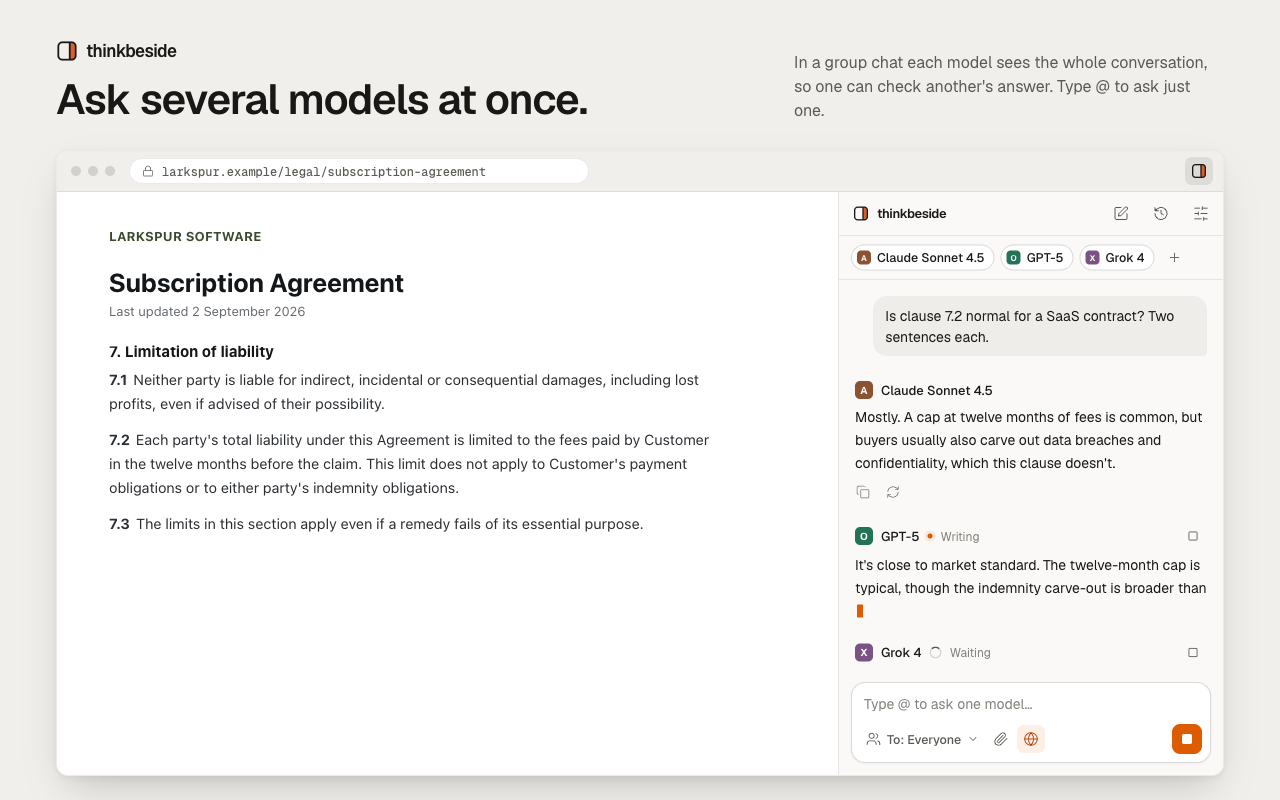Click the lock icon in address bar
This screenshot has width=1280, height=800.
point(148,172)
